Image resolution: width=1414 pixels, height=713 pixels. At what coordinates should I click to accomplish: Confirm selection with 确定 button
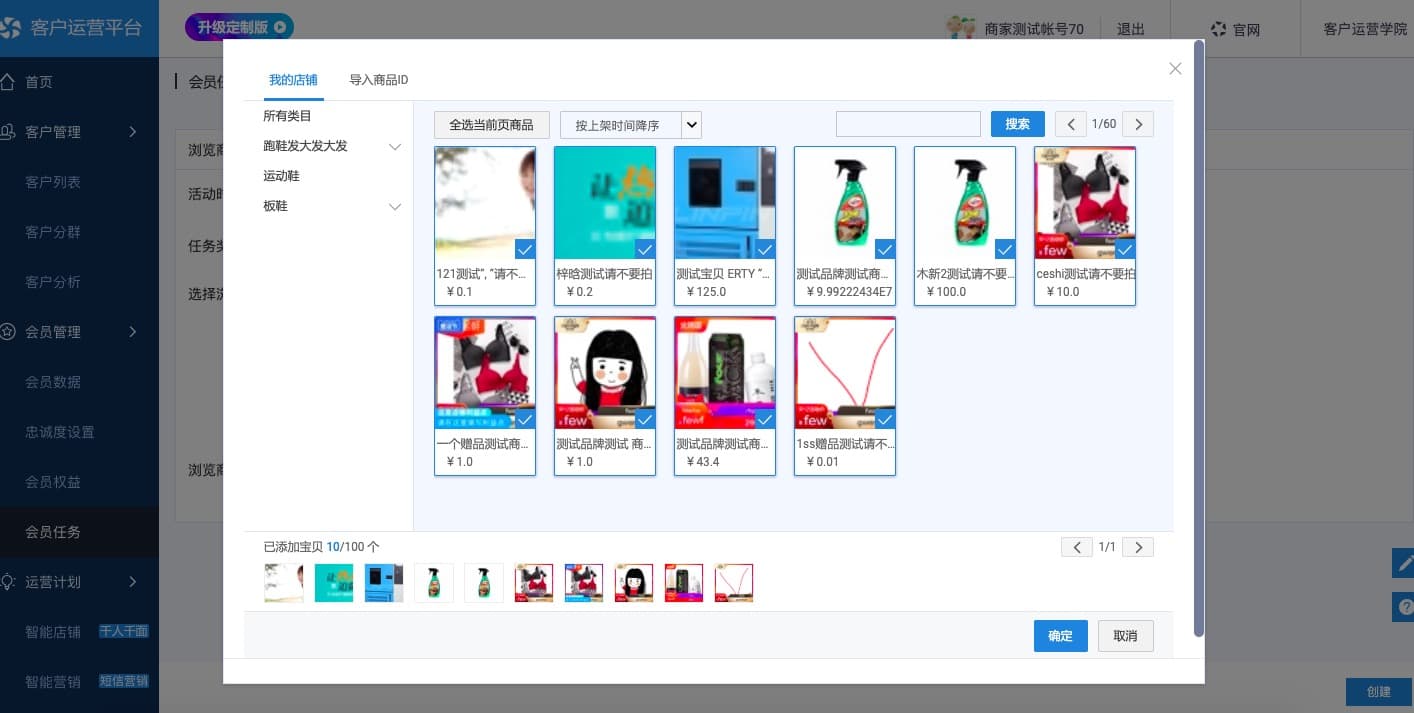1061,636
